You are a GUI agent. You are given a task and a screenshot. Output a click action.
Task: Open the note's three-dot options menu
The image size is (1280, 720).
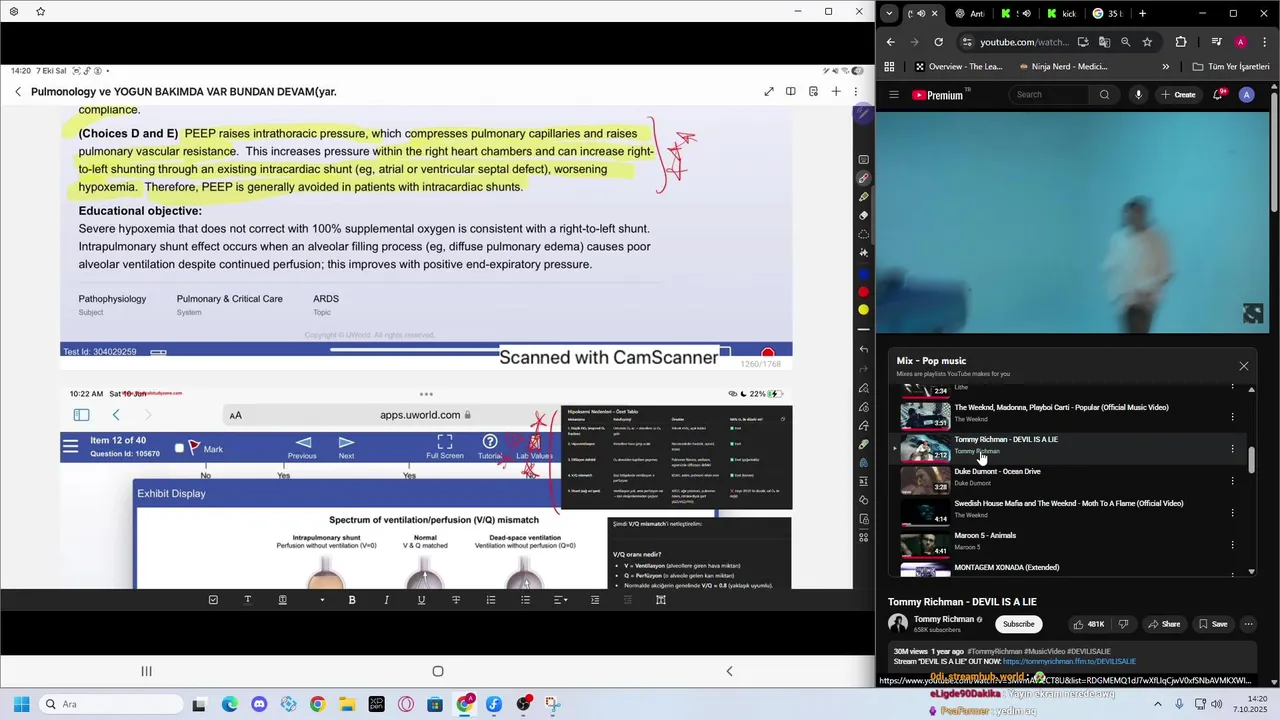tap(856, 92)
